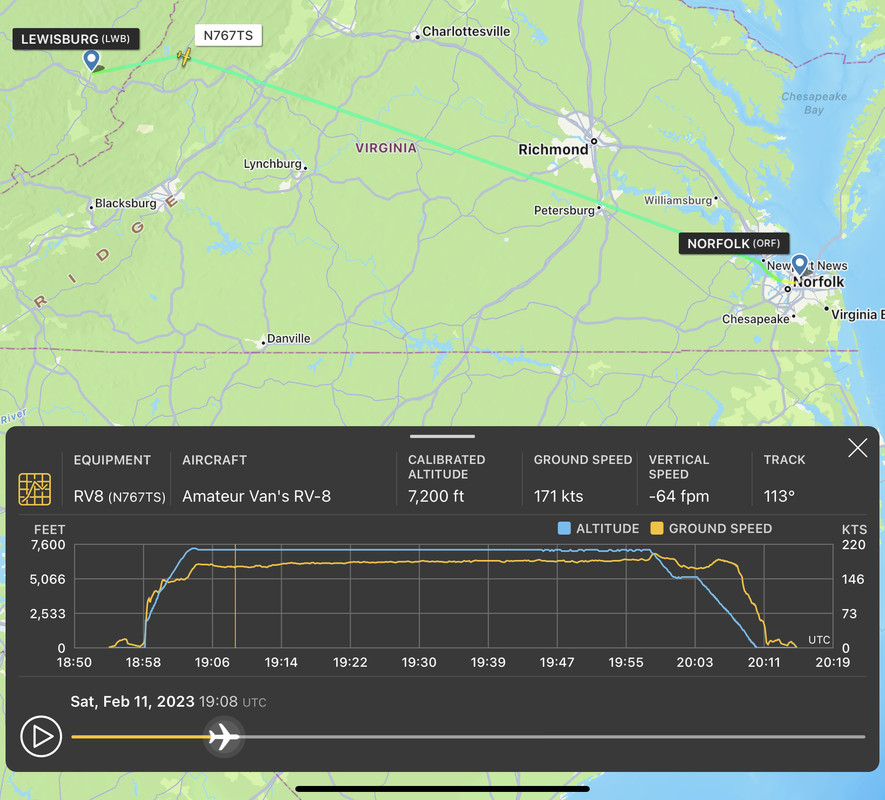
Task: Click the N767TS callsign label
Action: coord(228,36)
